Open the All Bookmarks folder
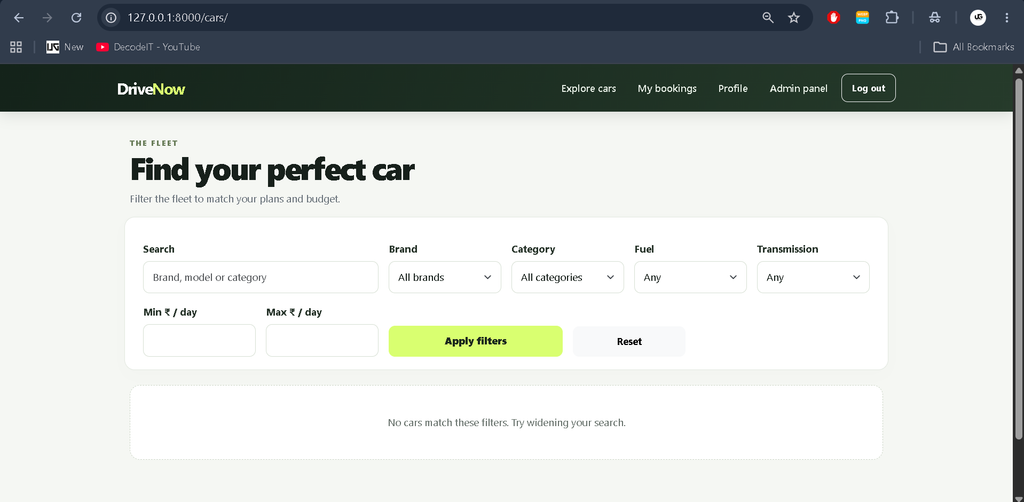1024x502 pixels. coord(974,47)
